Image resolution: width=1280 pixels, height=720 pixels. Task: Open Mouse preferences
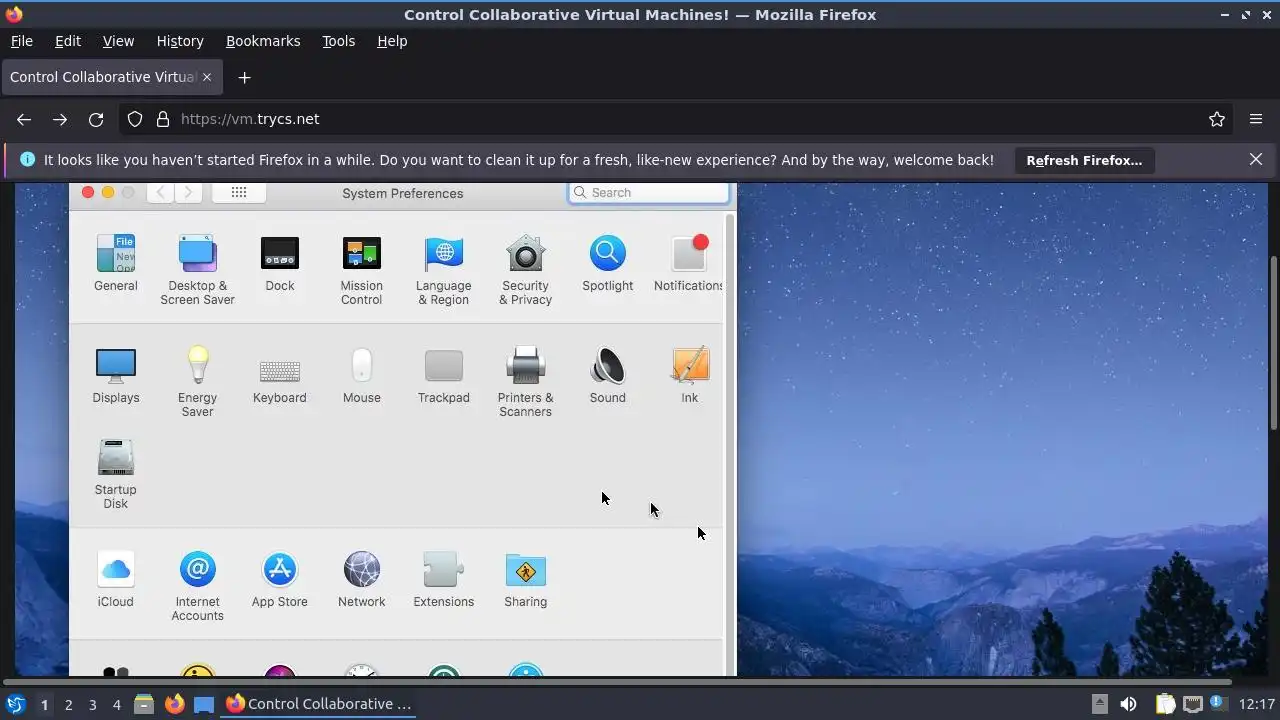(361, 375)
